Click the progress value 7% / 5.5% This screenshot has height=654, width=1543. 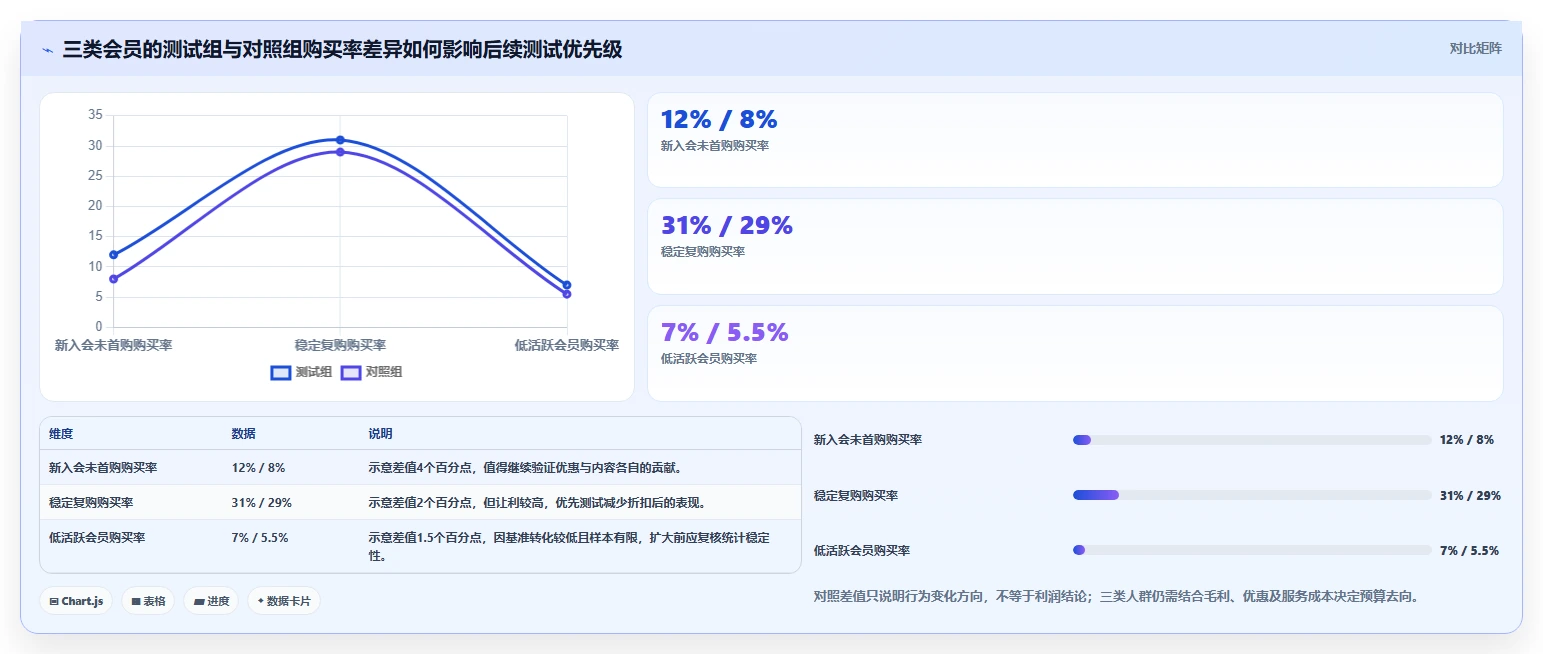click(x=1469, y=550)
